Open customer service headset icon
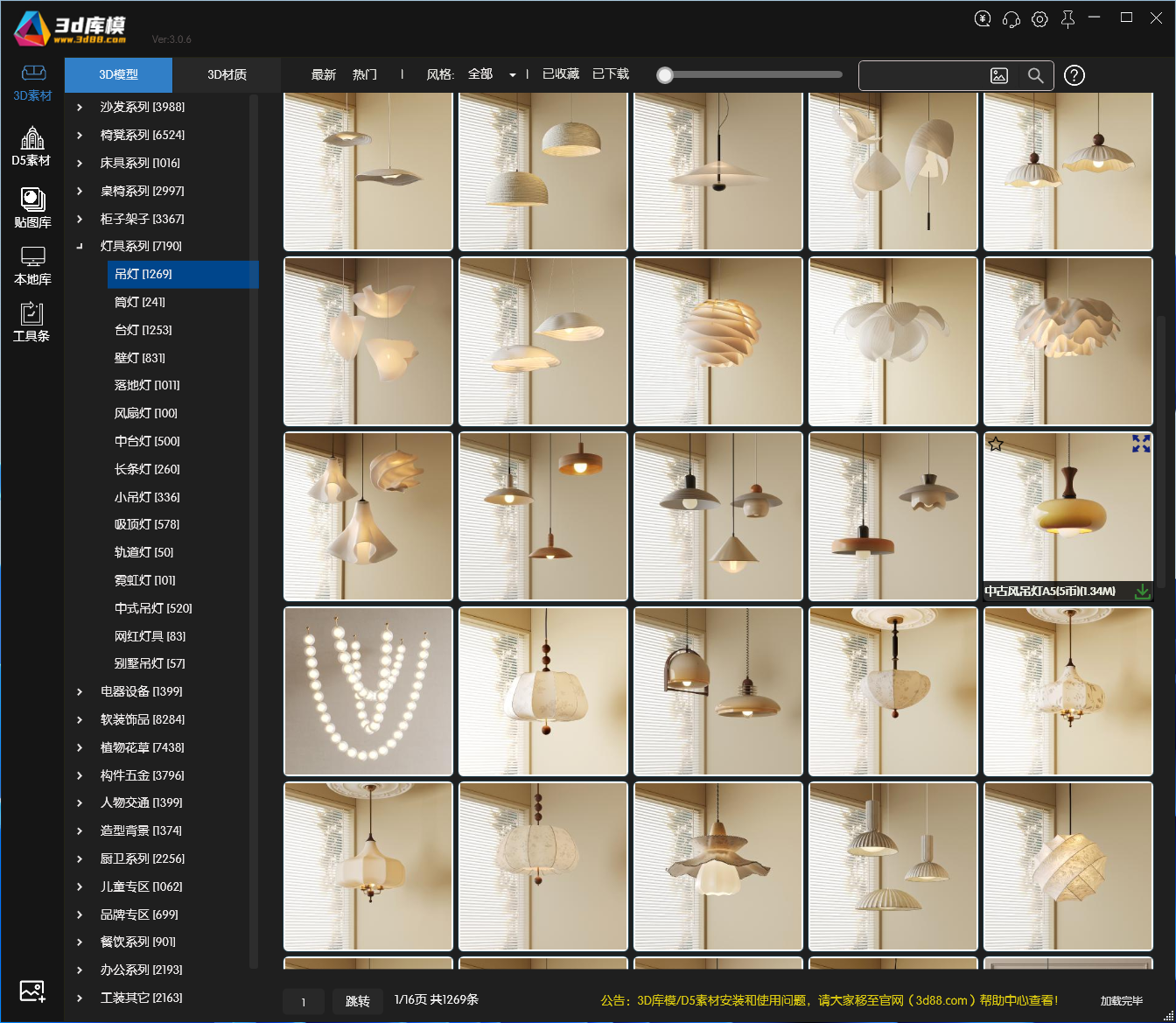The image size is (1176, 1023). tap(1011, 18)
